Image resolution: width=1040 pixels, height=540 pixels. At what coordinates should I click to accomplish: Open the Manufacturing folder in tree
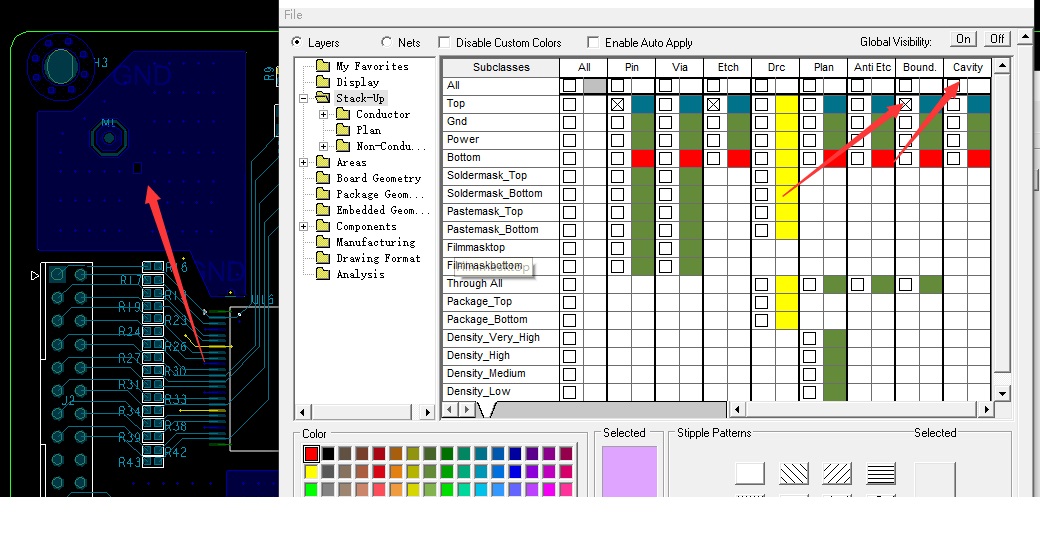tap(322, 242)
